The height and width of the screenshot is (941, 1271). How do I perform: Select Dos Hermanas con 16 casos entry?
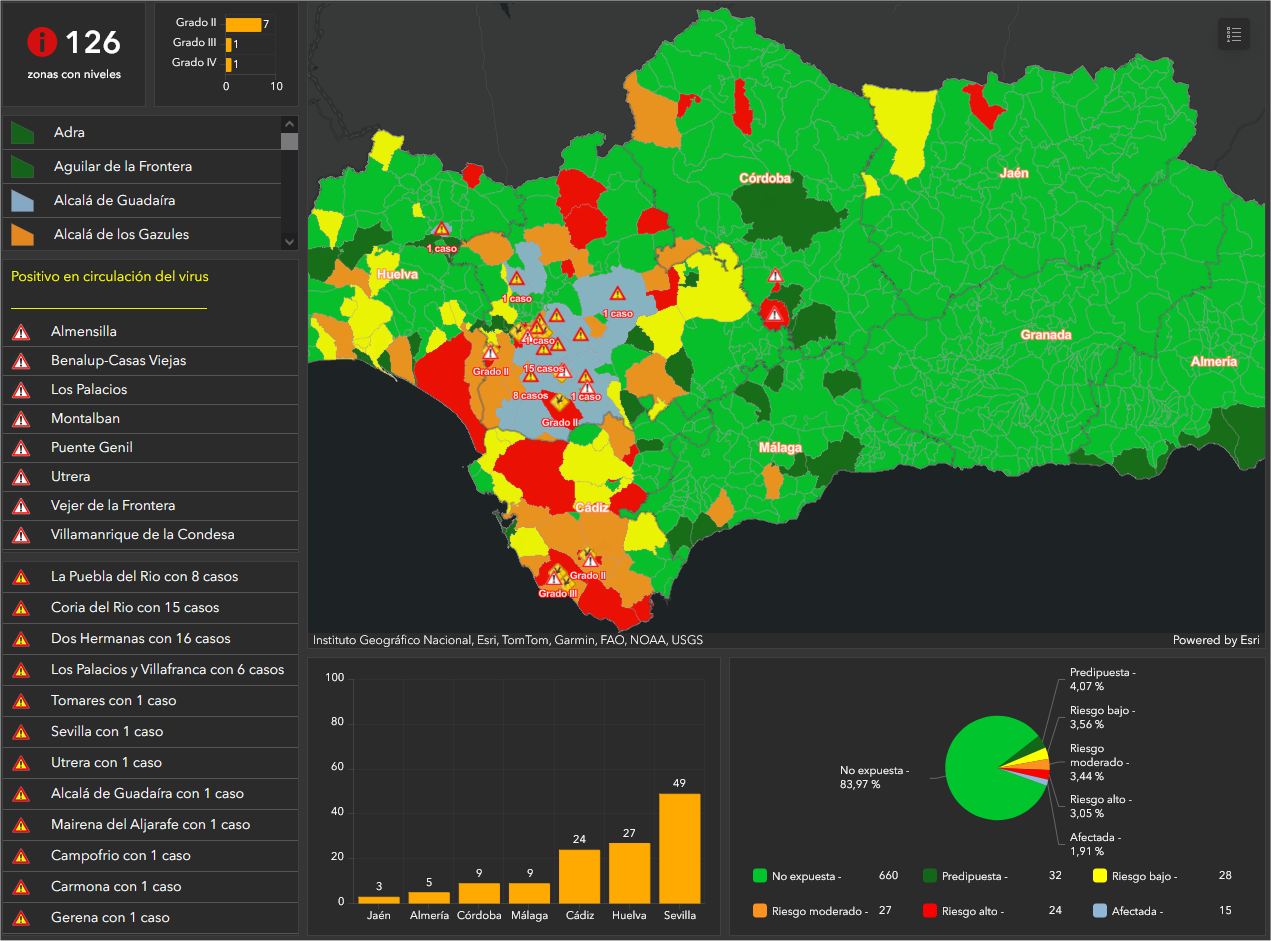151,639
